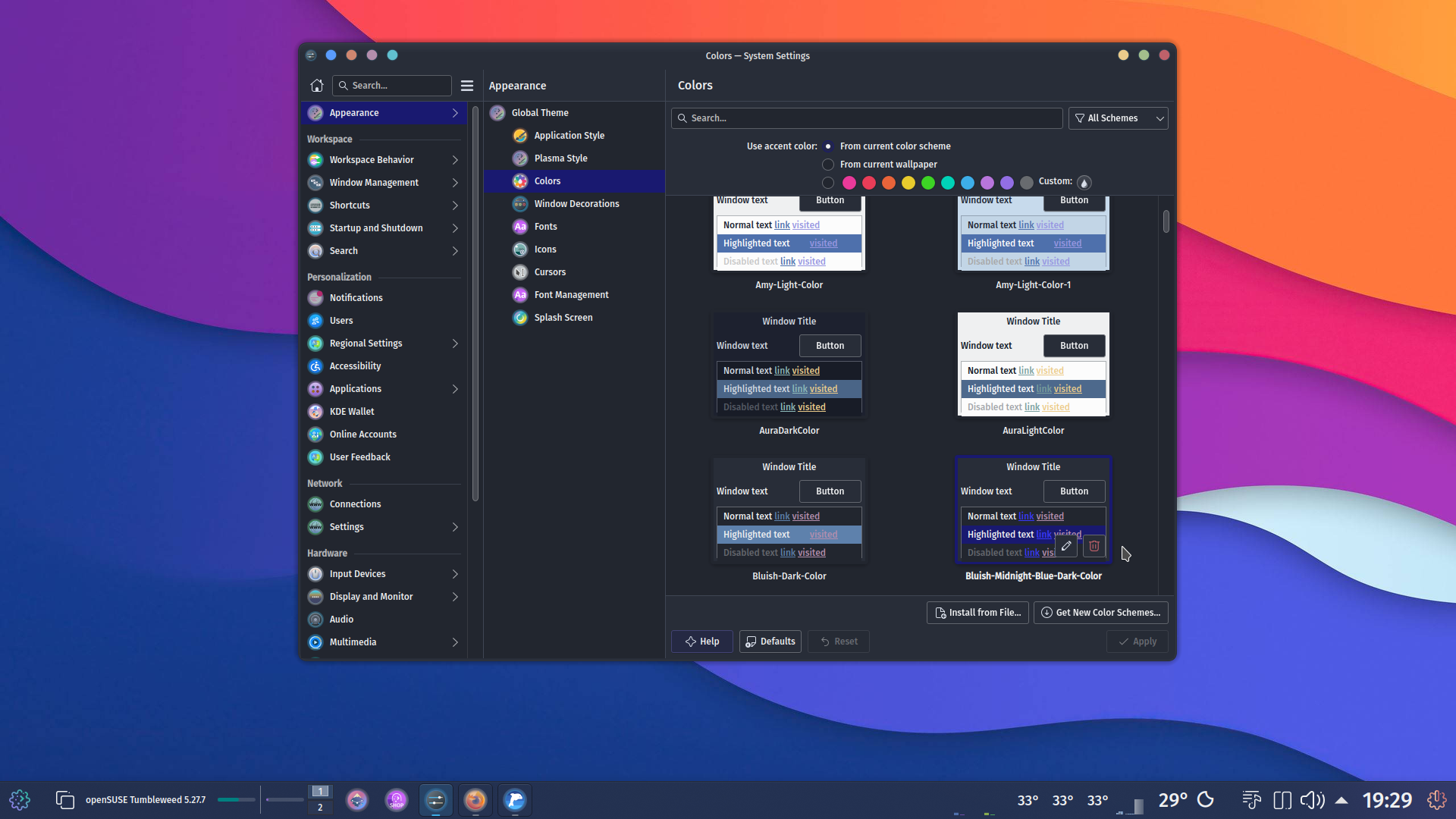The height and width of the screenshot is (819, 1456).
Task: Click the custom accent color picker droplet
Action: pyautogui.click(x=1084, y=182)
